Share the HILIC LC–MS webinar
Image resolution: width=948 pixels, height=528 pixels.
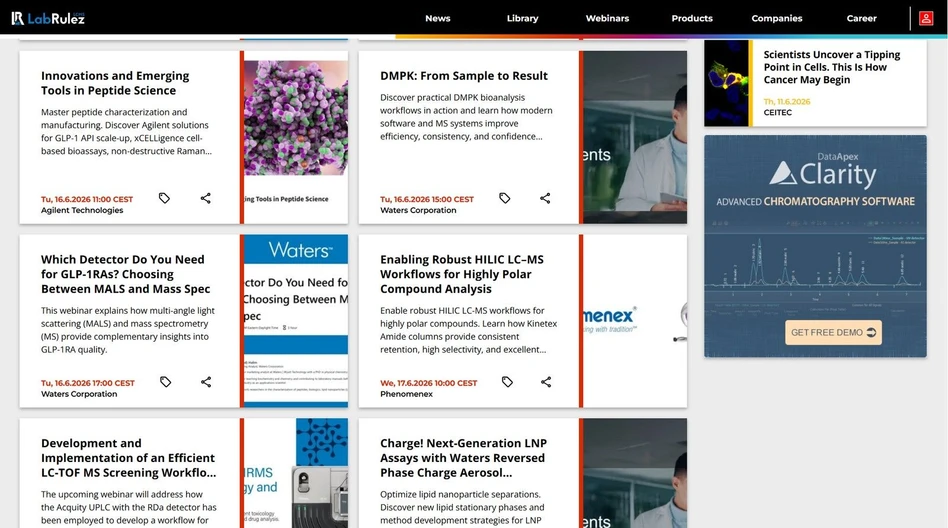(546, 382)
